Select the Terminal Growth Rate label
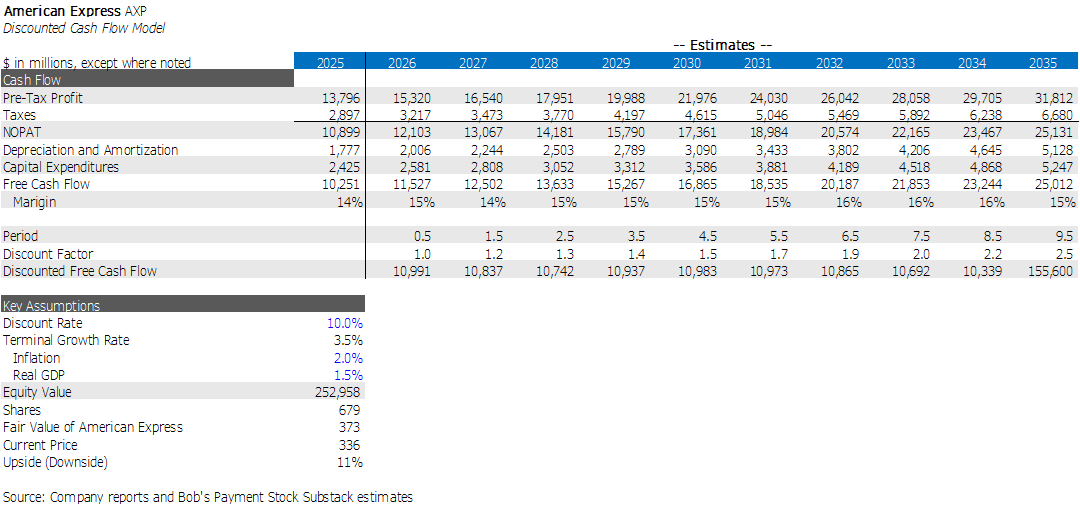The image size is (1080, 505). pos(66,340)
